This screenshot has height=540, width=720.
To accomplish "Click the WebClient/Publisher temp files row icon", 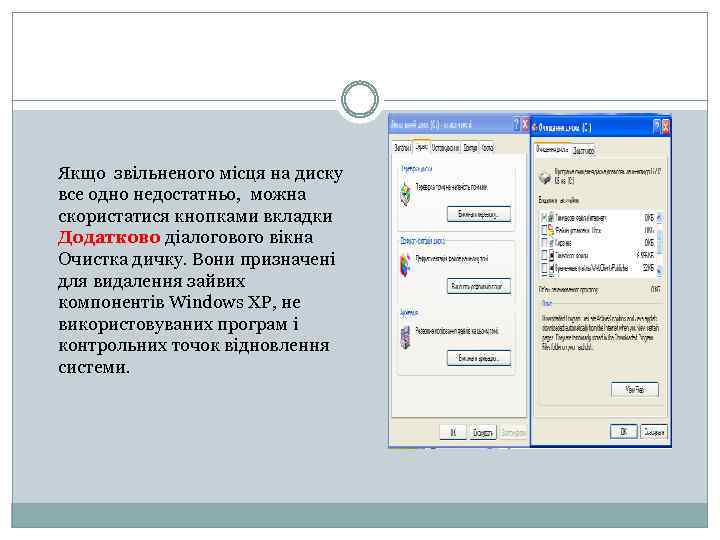I will 551,268.
